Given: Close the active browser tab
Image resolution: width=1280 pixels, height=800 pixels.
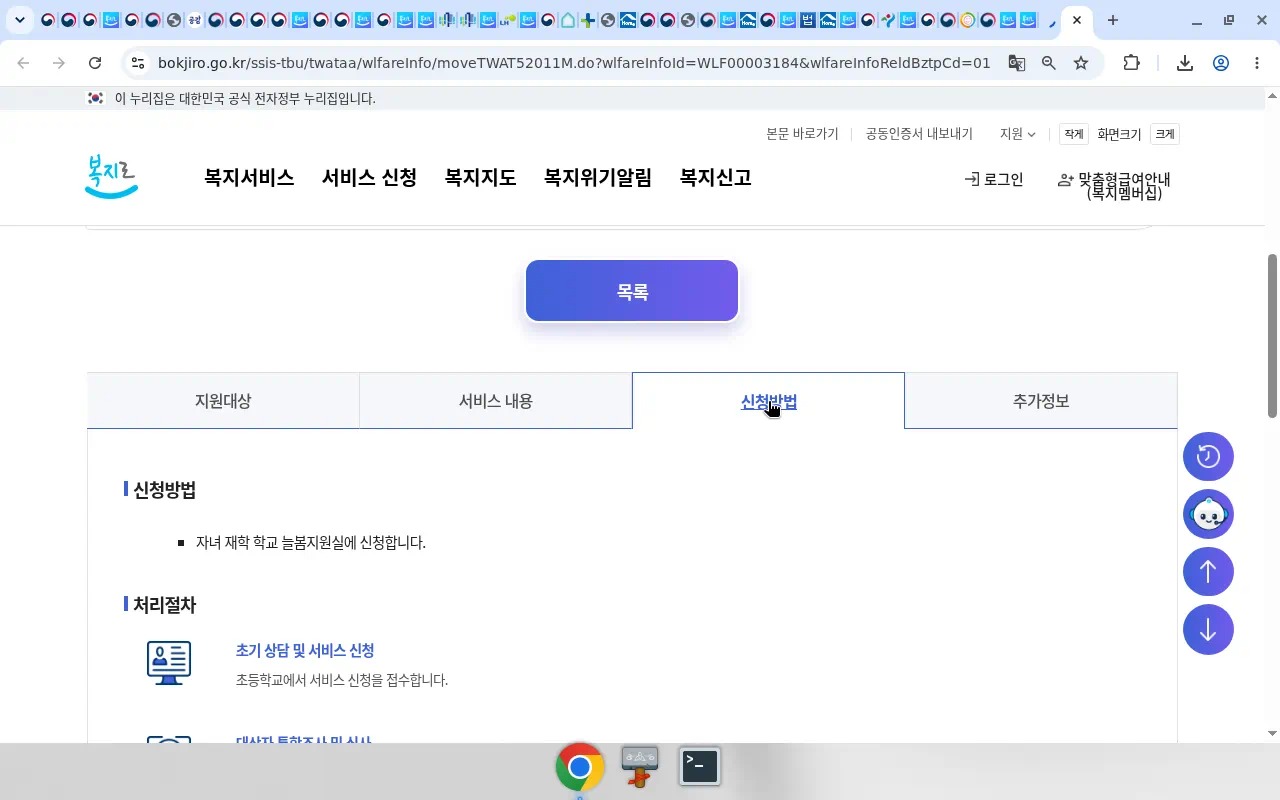Looking at the screenshot, I should [1077, 20].
